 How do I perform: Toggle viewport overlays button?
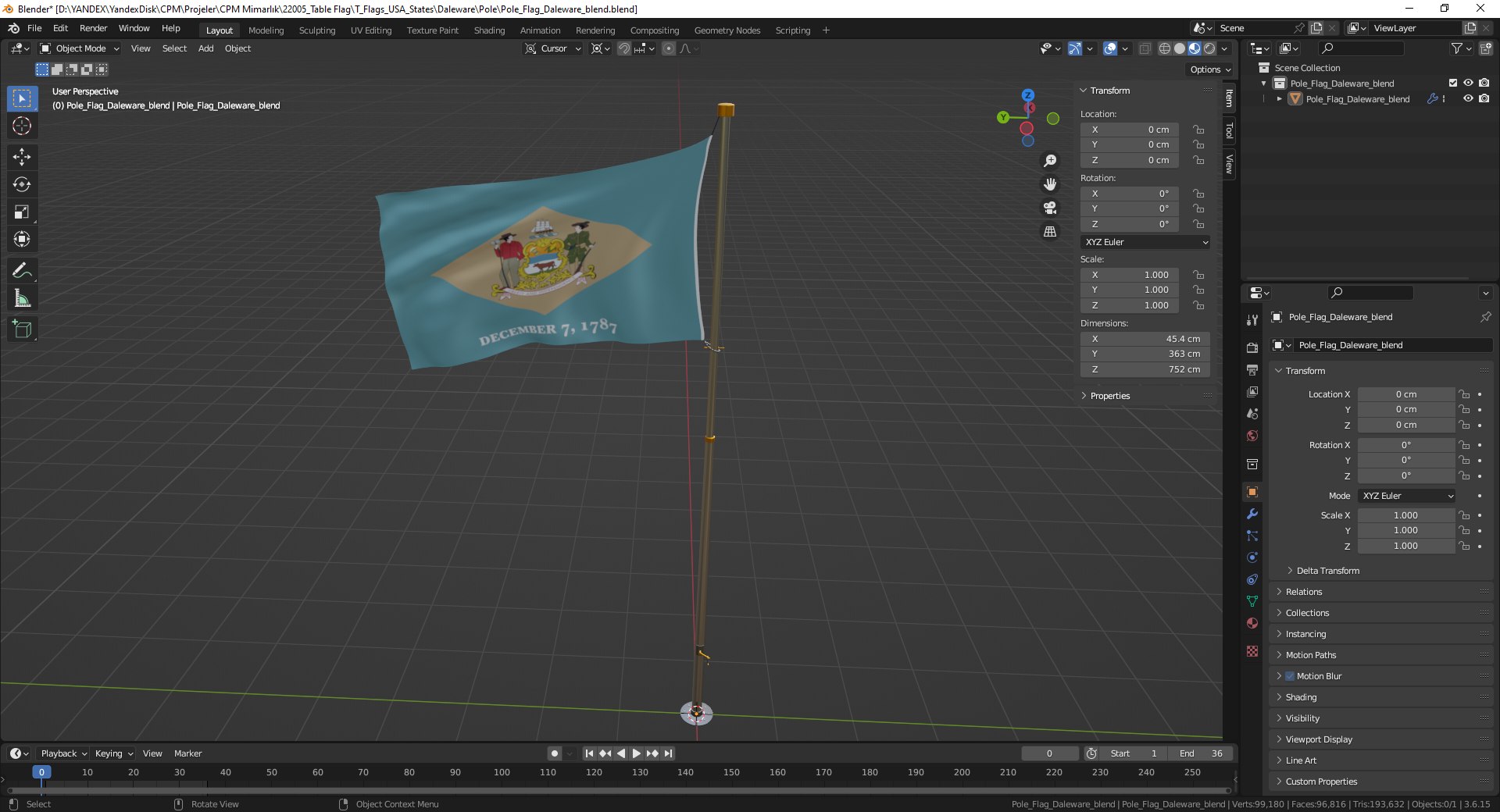tap(1110, 48)
